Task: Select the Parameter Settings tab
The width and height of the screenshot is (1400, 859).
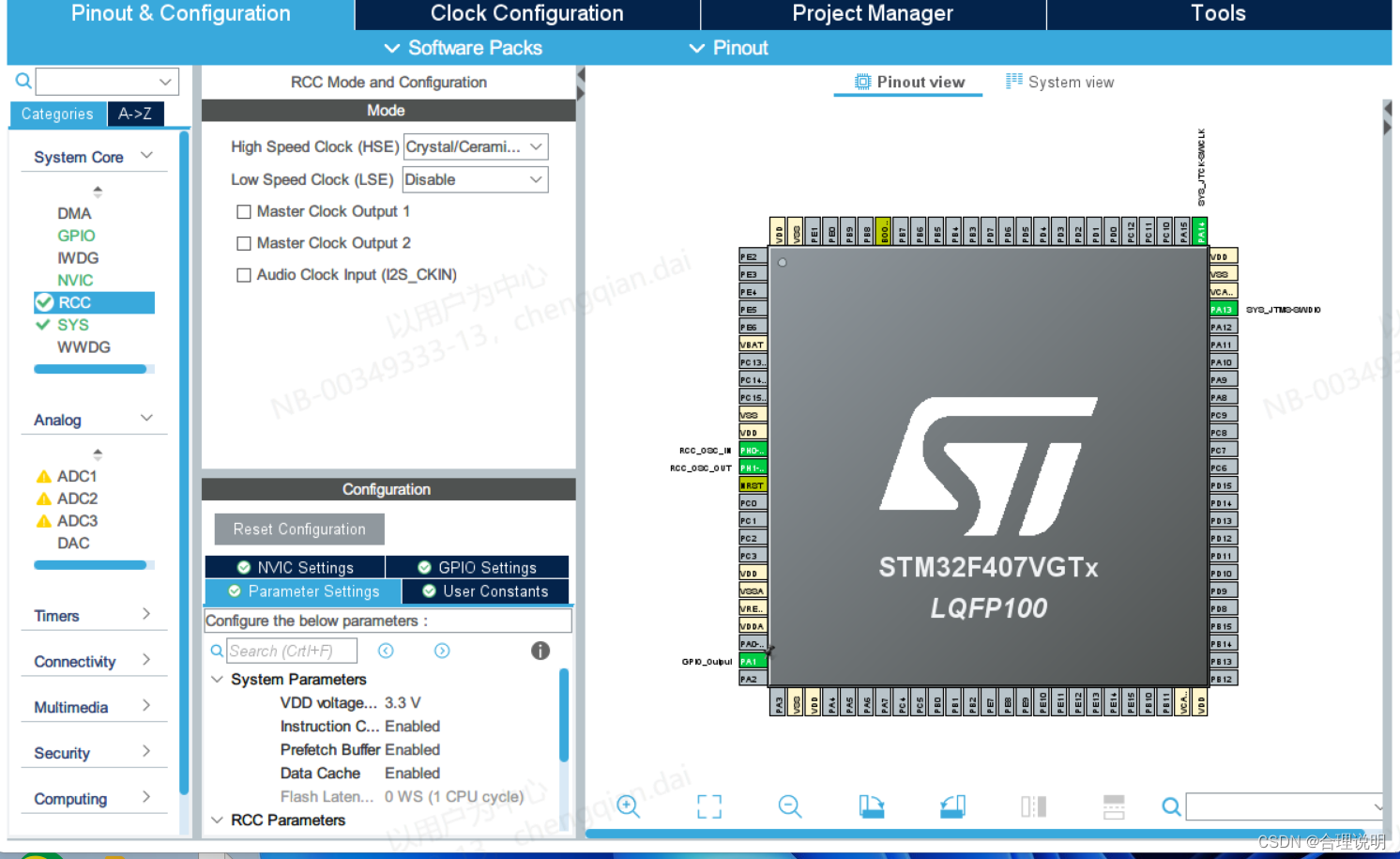Action: click(303, 591)
